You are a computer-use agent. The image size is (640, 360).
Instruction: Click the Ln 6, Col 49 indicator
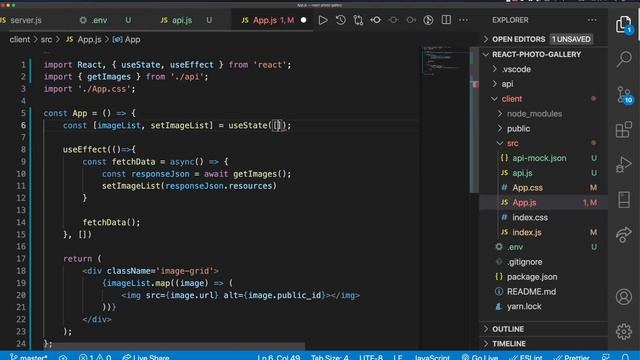tap(279, 357)
